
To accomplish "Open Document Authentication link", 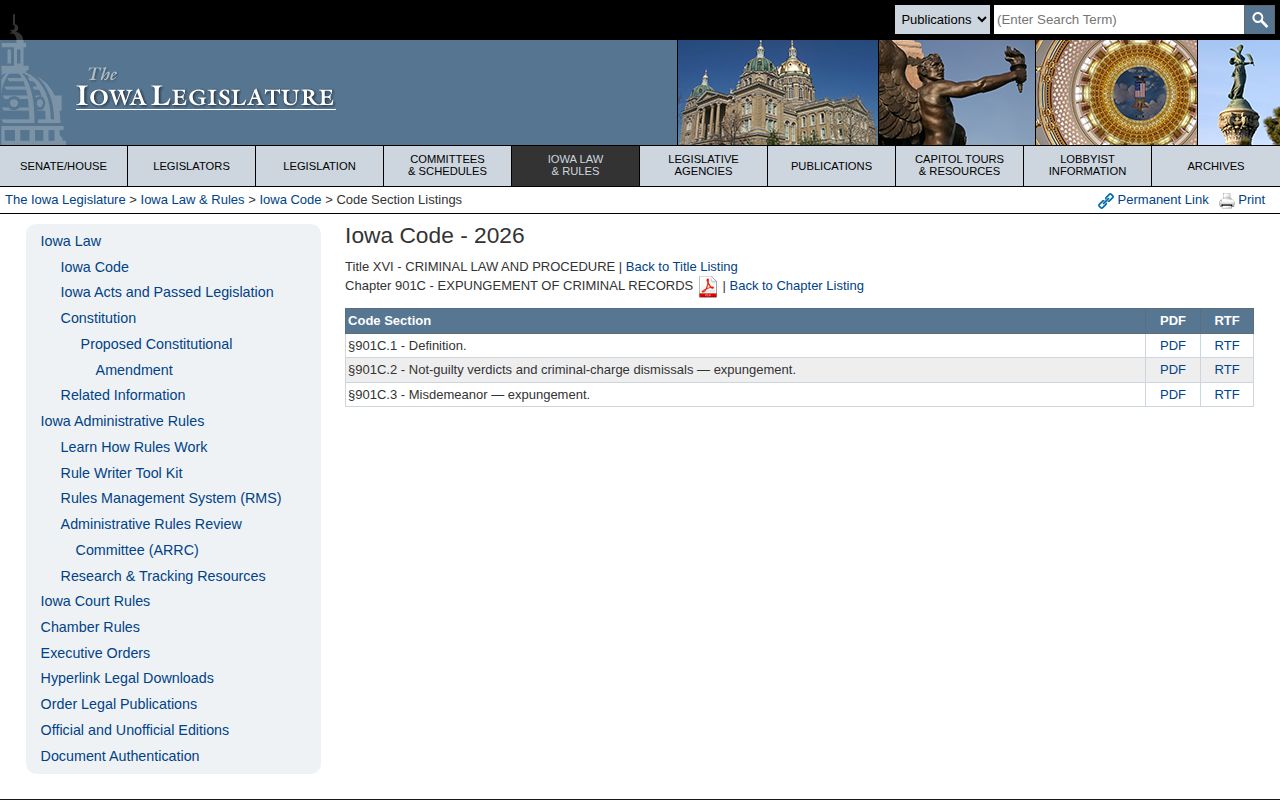I will point(120,756).
